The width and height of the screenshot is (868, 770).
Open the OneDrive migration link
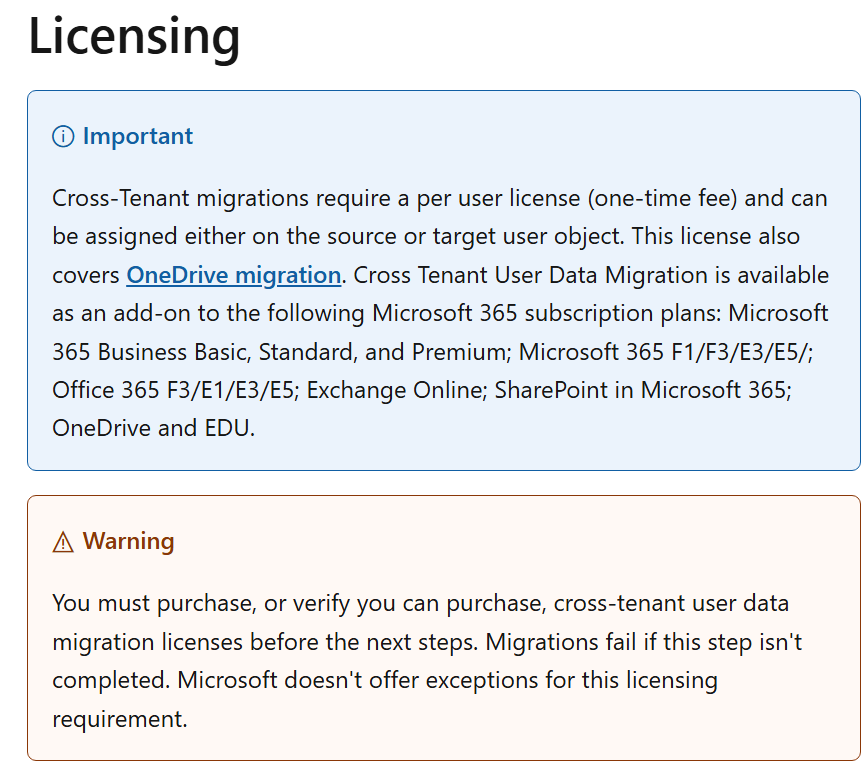(233, 275)
